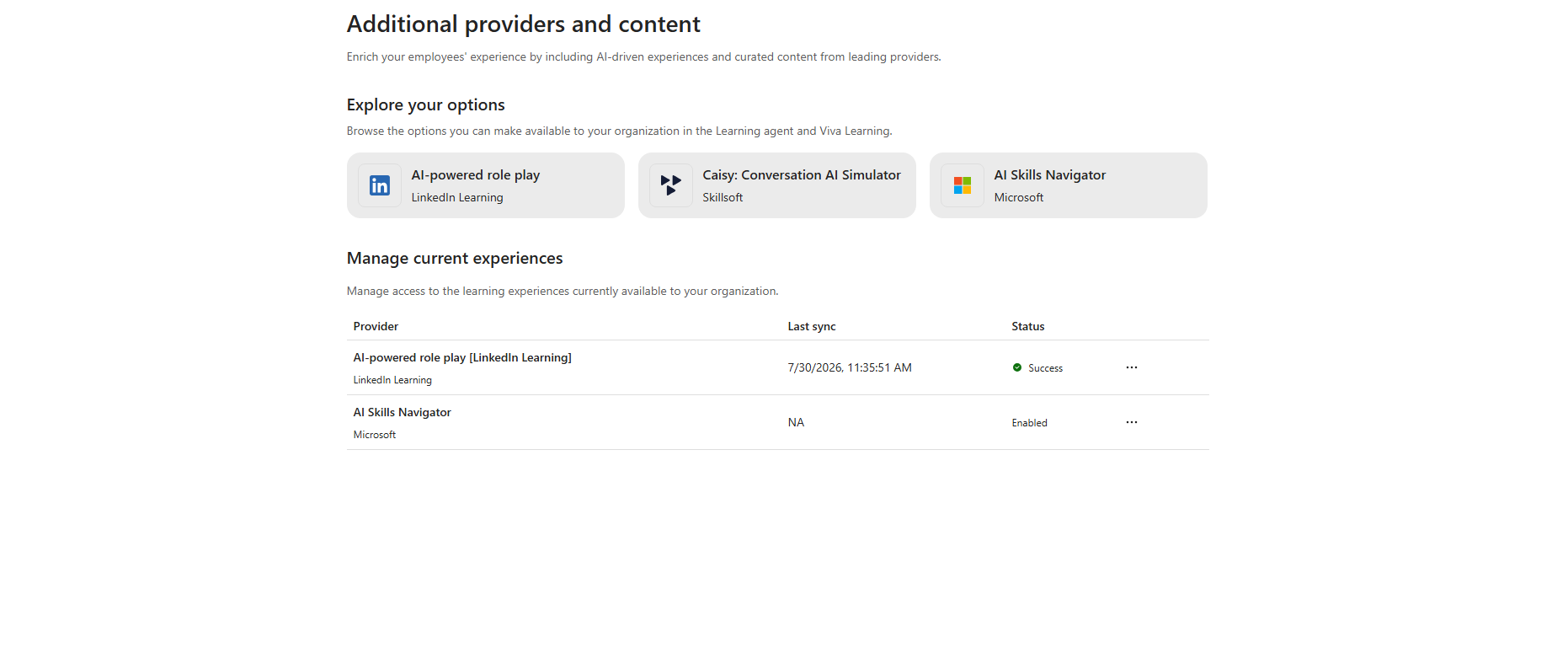Screen dimensions: 1568x664
Task: Click the Provider column header
Action: (376, 326)
